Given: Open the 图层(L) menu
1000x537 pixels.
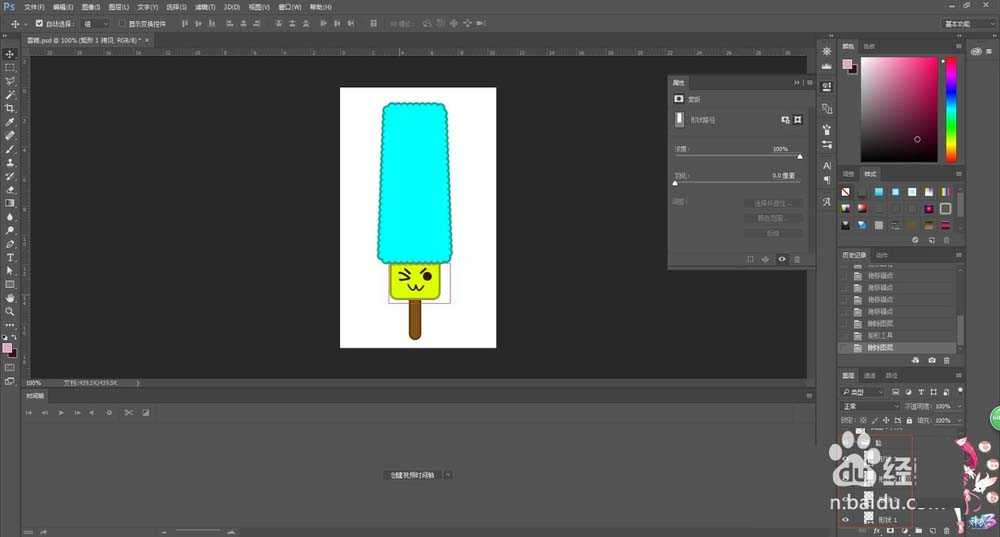Looking at the screenshot, I should (x=119, y=7).
